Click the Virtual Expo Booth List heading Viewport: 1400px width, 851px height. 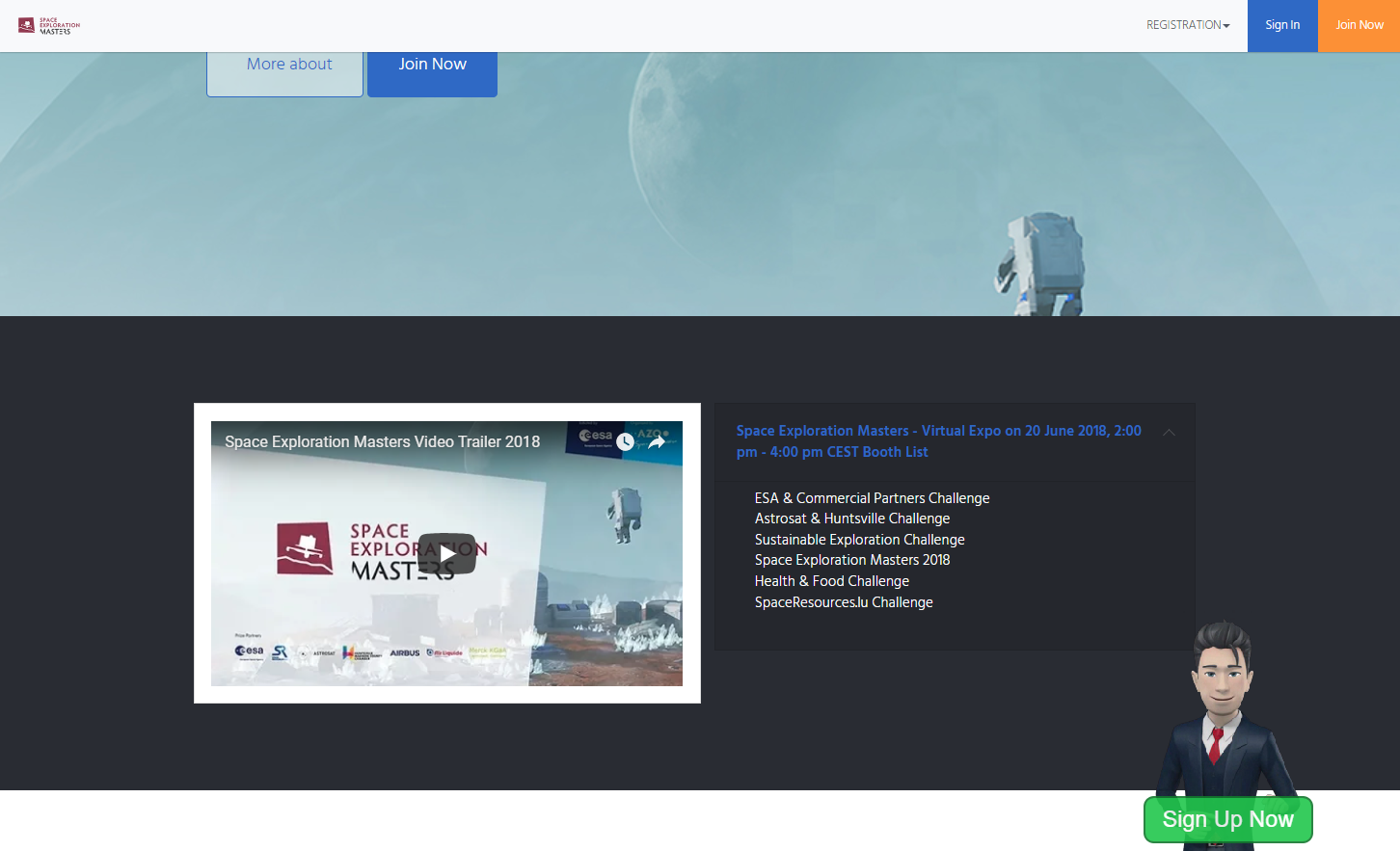[x=938, y=441]
